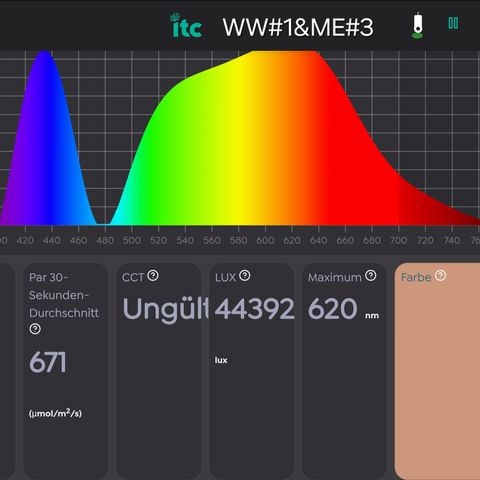
Task: Click the 440 label on the wavelength axis
Action: (x=52, y=240)
